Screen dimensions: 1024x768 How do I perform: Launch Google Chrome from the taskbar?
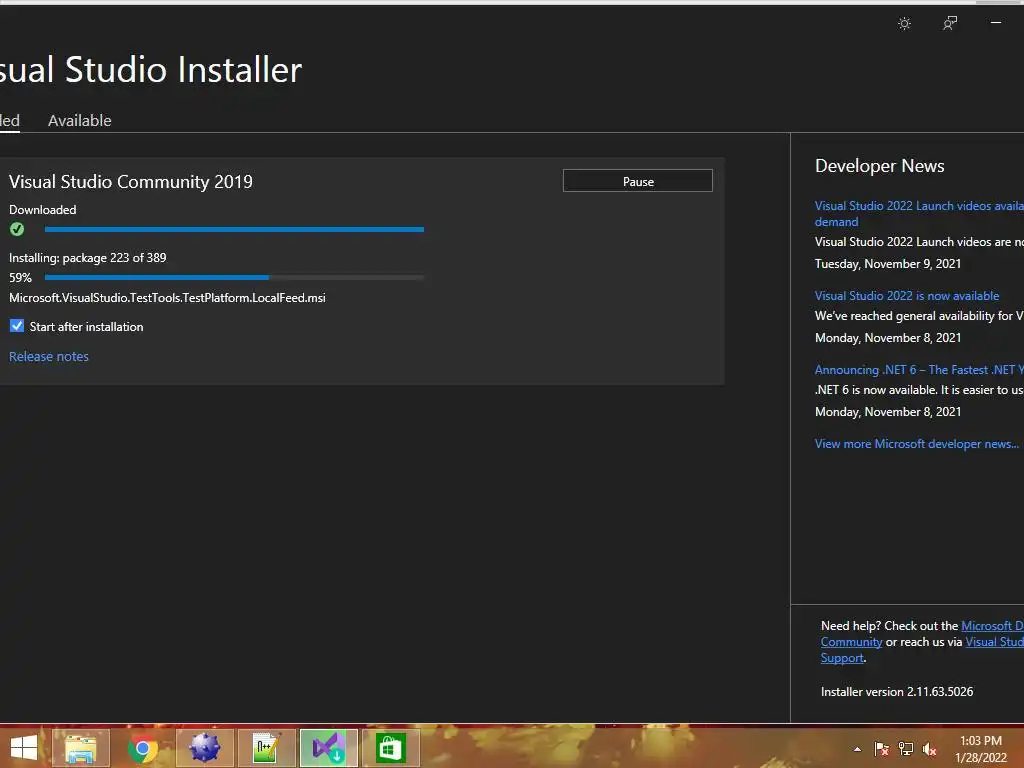pos(142,748)
